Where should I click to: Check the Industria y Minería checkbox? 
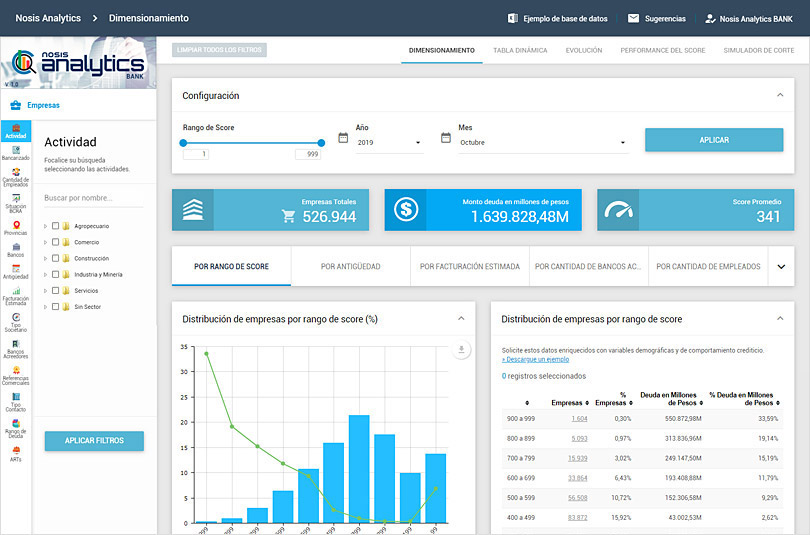(x=55, y=274)
